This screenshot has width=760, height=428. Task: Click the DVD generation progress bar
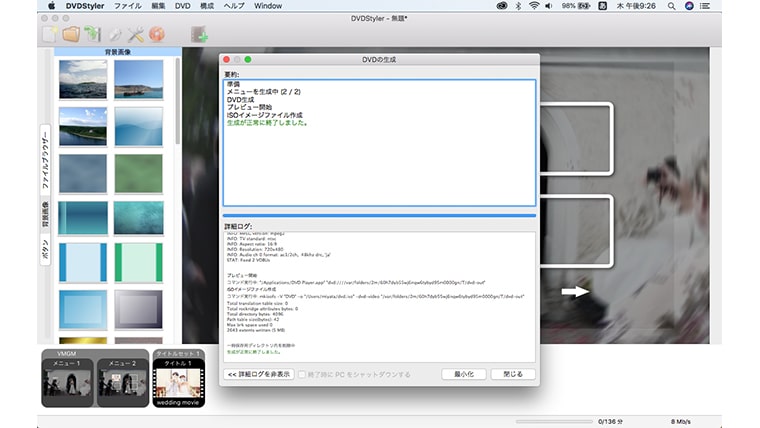[379, 215]
